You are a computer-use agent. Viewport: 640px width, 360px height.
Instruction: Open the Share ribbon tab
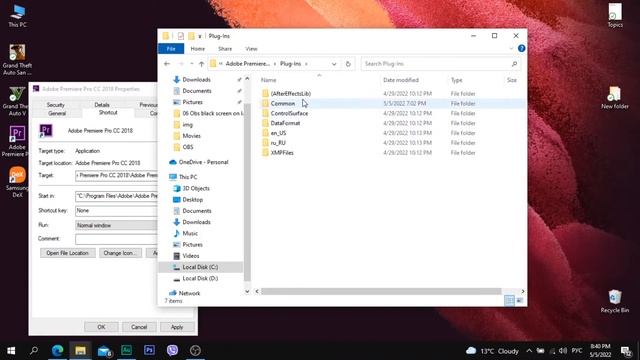click(225, 49)
